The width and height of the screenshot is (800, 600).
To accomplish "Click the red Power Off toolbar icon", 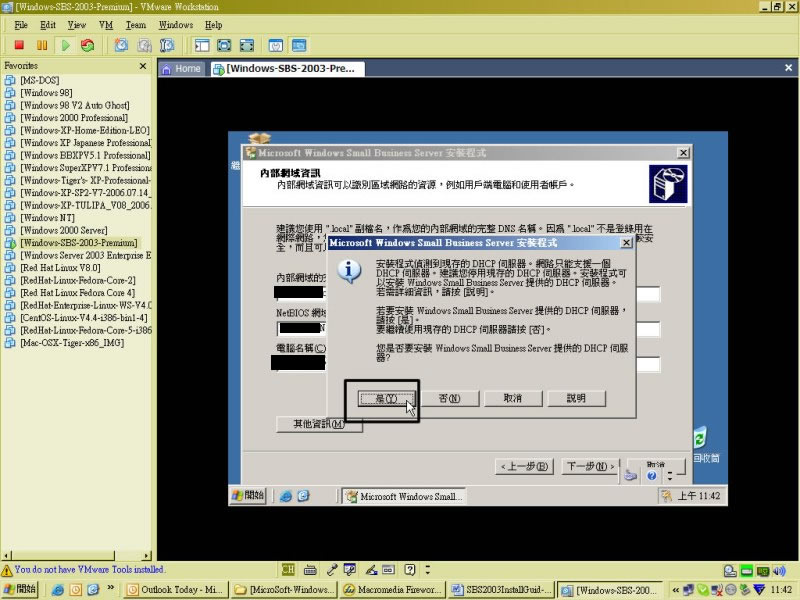I will [19, 45].
